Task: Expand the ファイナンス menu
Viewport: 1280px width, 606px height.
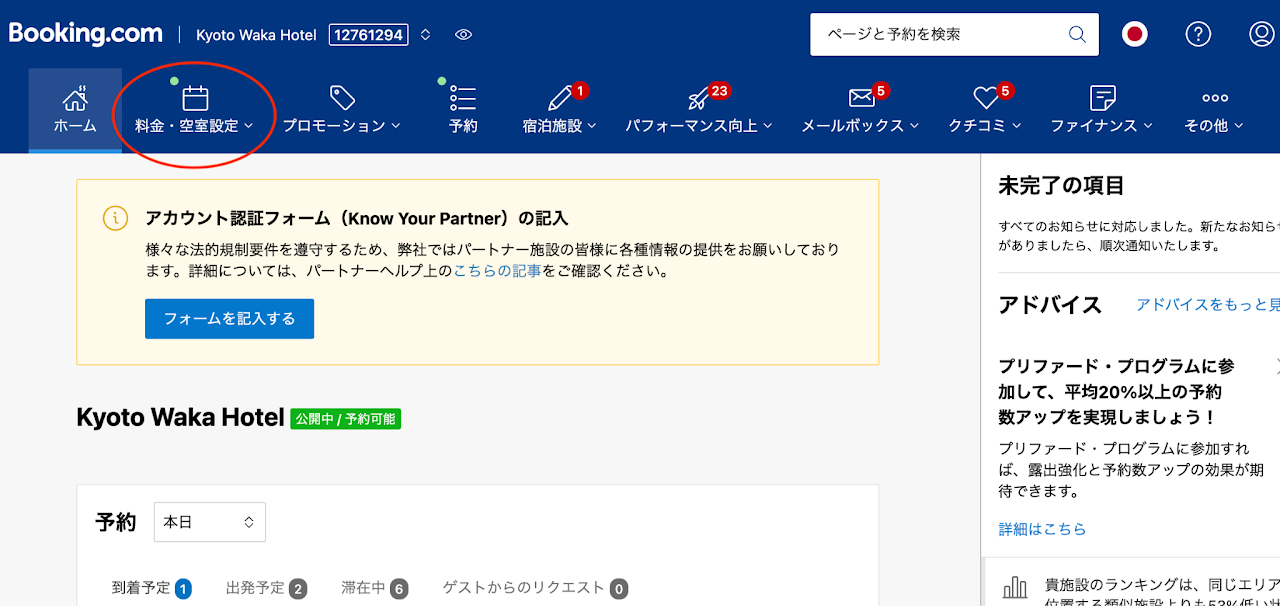Action: [x=1101, y=110]
